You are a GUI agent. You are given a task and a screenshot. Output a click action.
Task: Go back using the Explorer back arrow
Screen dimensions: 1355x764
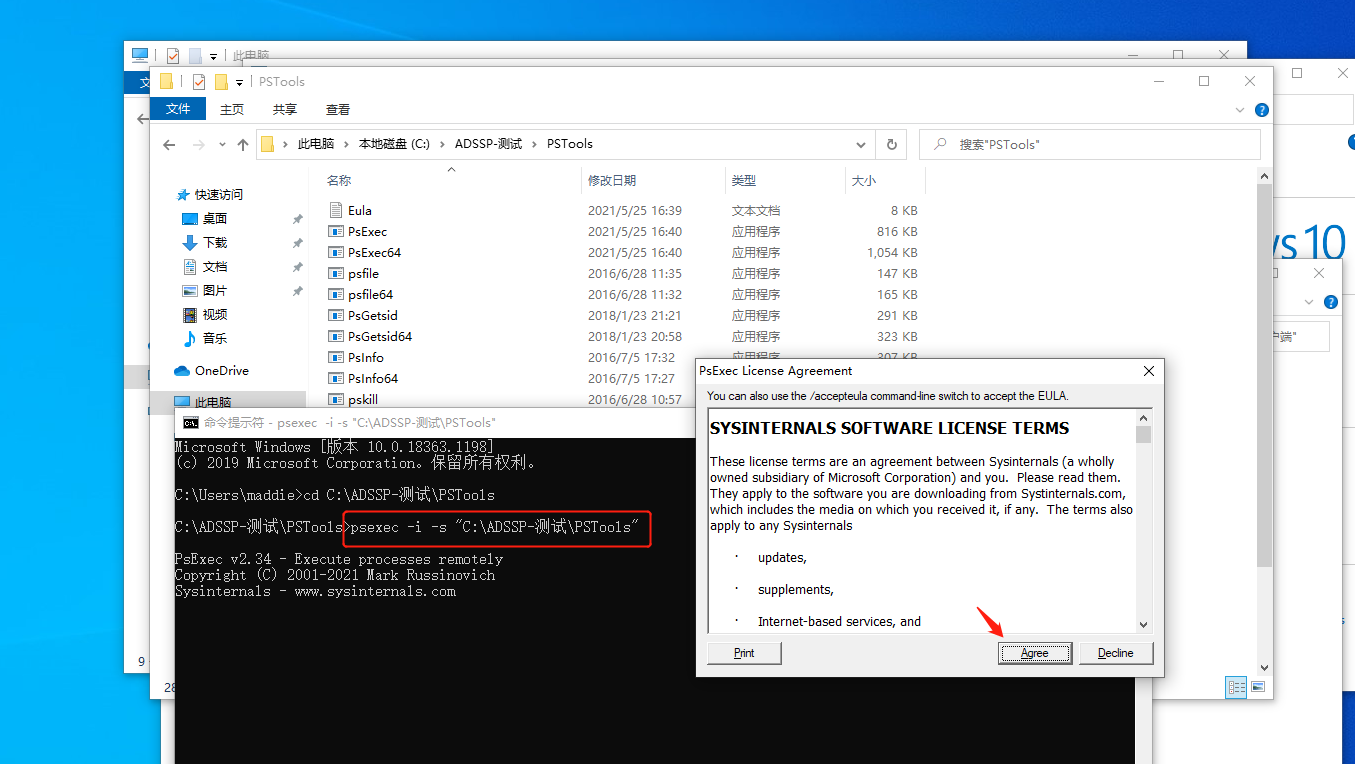(170, 145)
